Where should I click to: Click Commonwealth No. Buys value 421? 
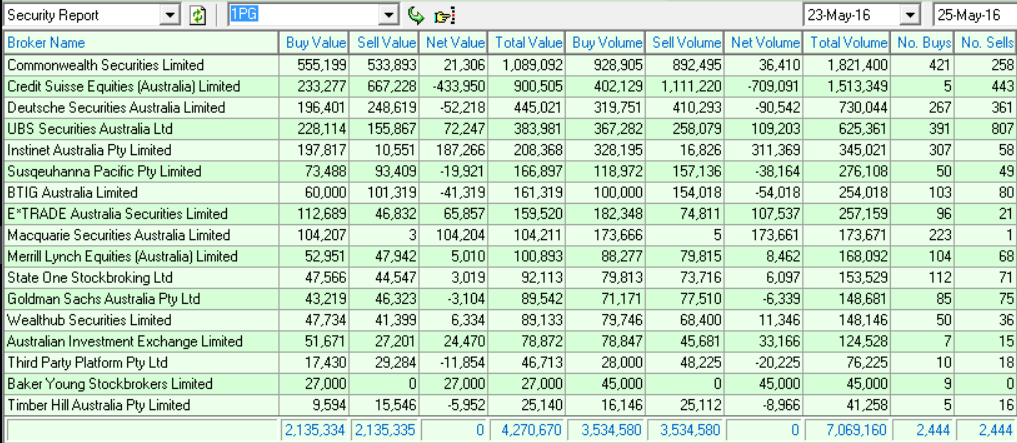tap(939, 65)
